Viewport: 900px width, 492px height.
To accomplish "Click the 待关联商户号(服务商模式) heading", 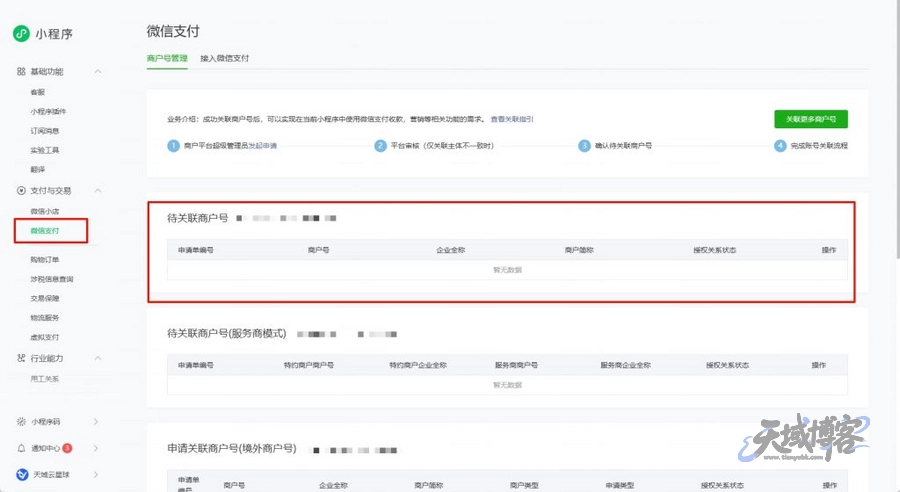I will pyautogui.click(x=227, y=334).
